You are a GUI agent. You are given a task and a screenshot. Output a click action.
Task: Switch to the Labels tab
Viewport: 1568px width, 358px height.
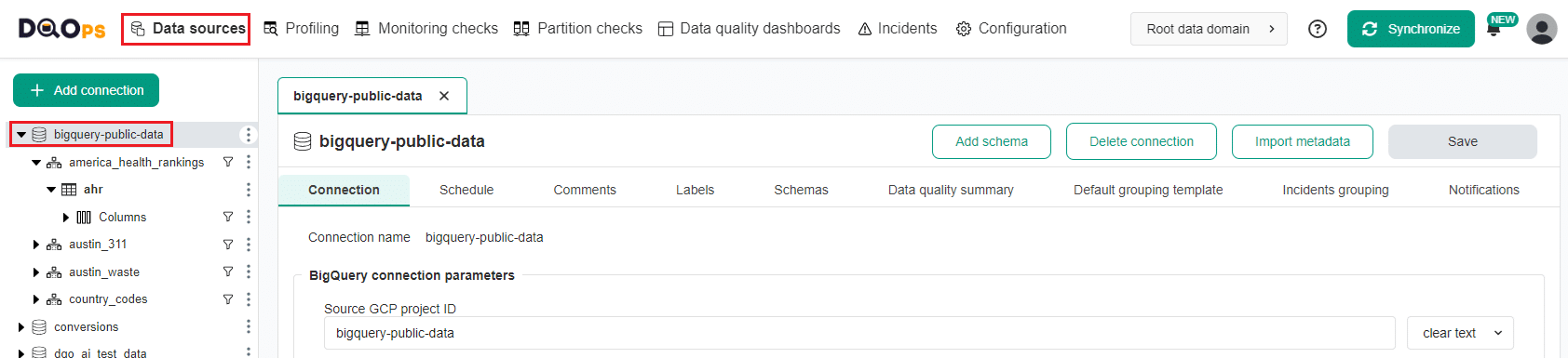point(695,190)
